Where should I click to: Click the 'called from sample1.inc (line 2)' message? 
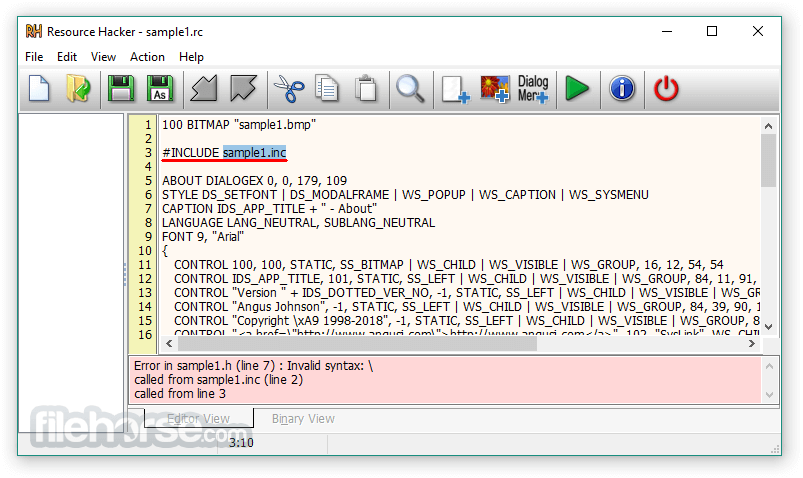[219, 380]
